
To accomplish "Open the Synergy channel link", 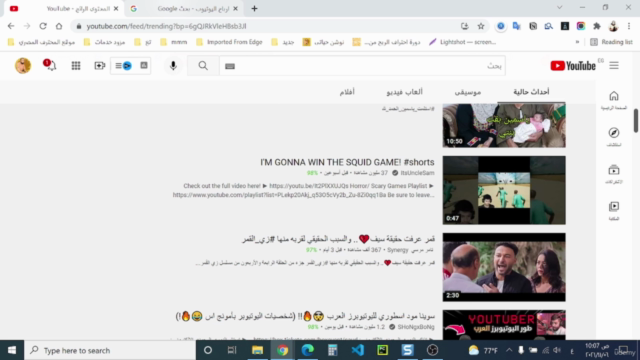I will coord(397,250).
